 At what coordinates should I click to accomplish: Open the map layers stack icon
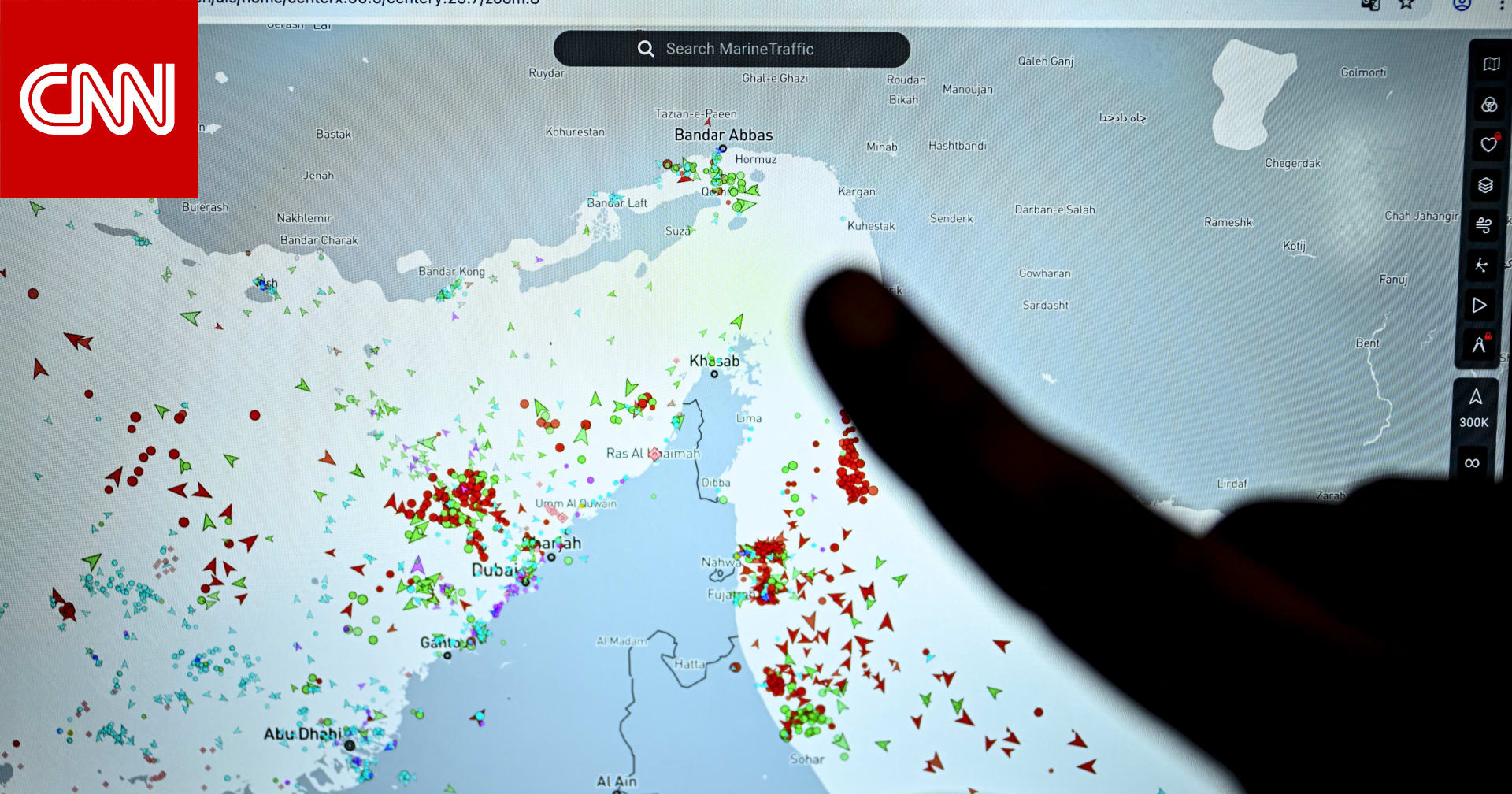tap(1485, 185)
